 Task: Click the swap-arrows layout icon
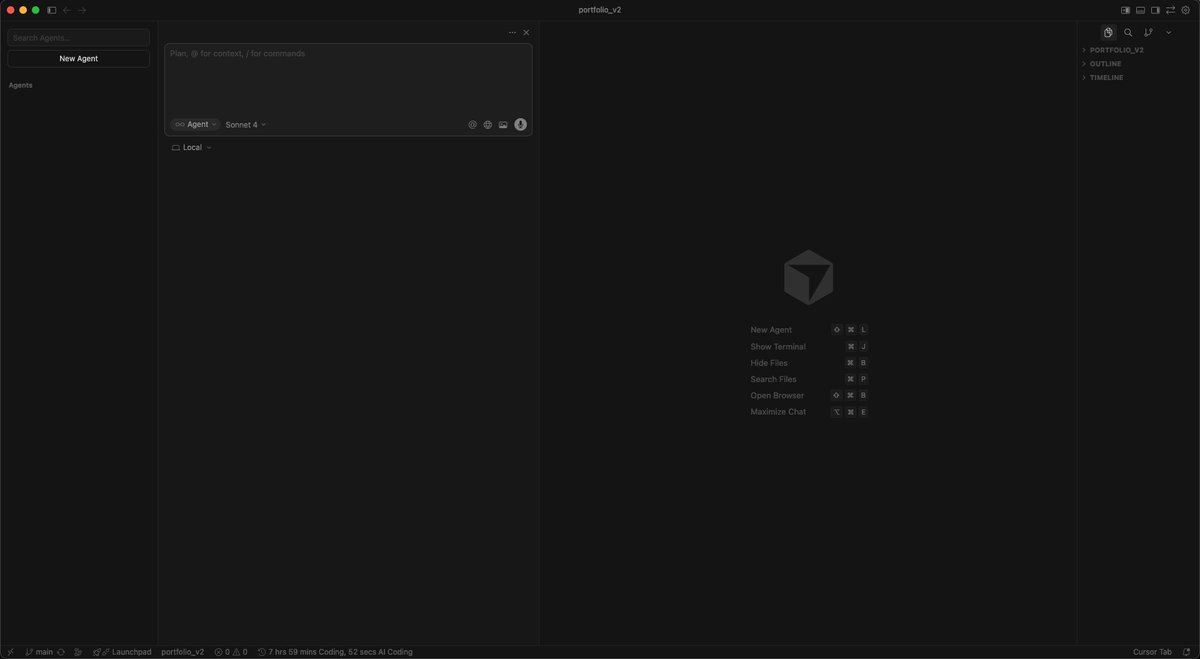point(1170,10)
